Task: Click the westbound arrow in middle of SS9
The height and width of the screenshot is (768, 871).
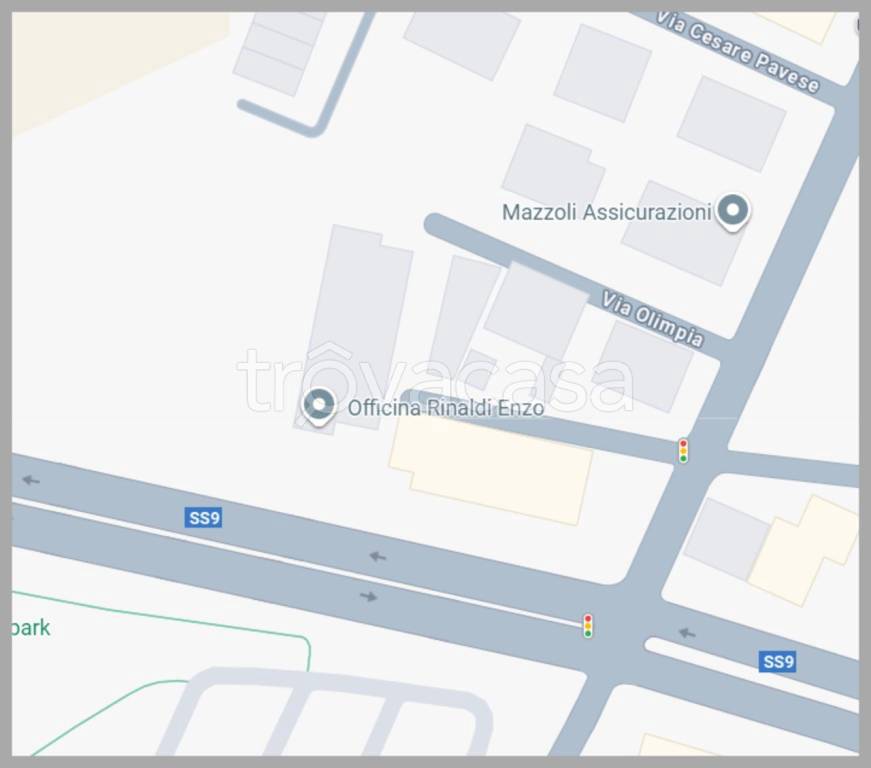Action: tap(378, 556)
